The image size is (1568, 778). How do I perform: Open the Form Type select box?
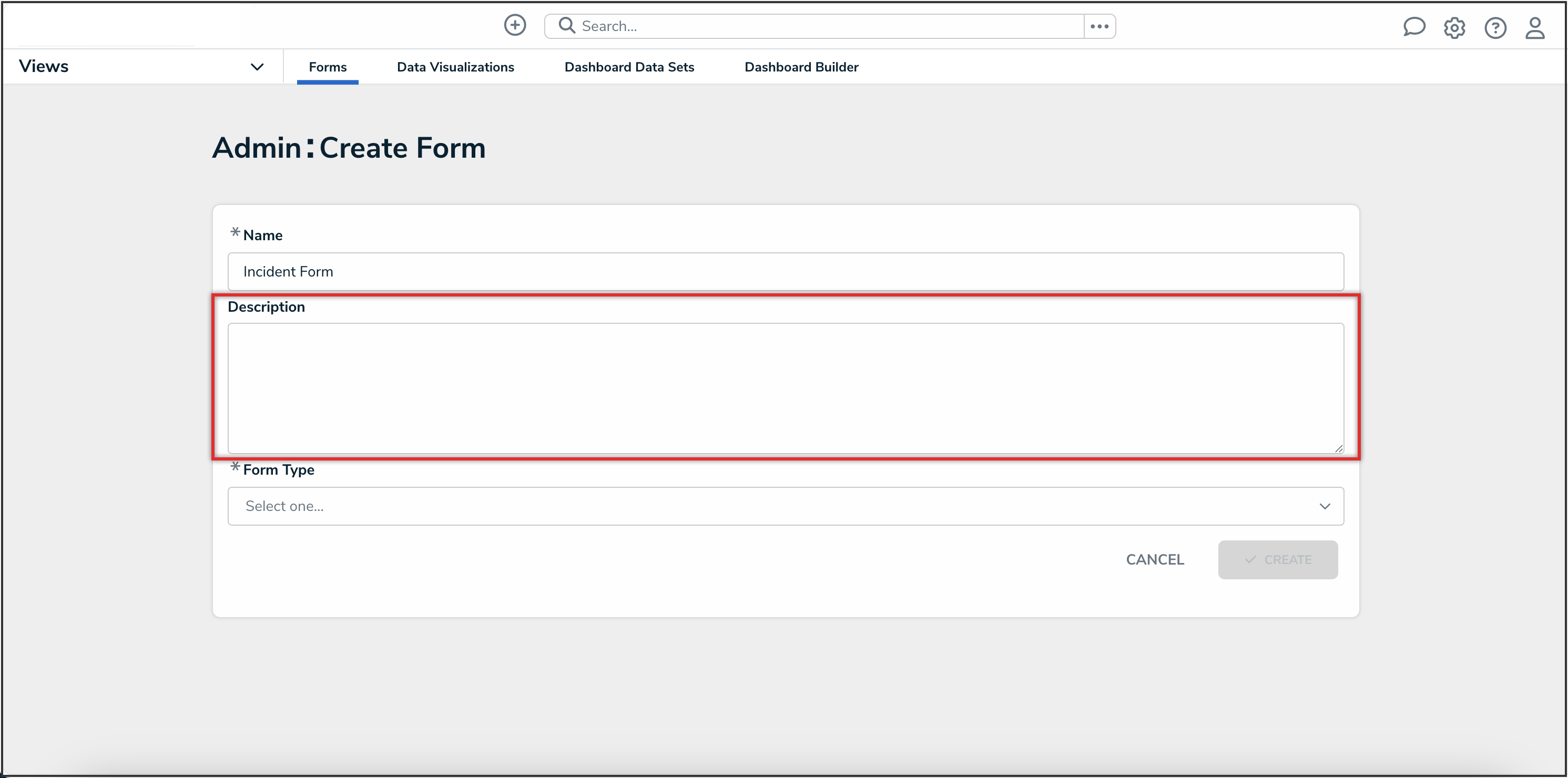point(785,506)
